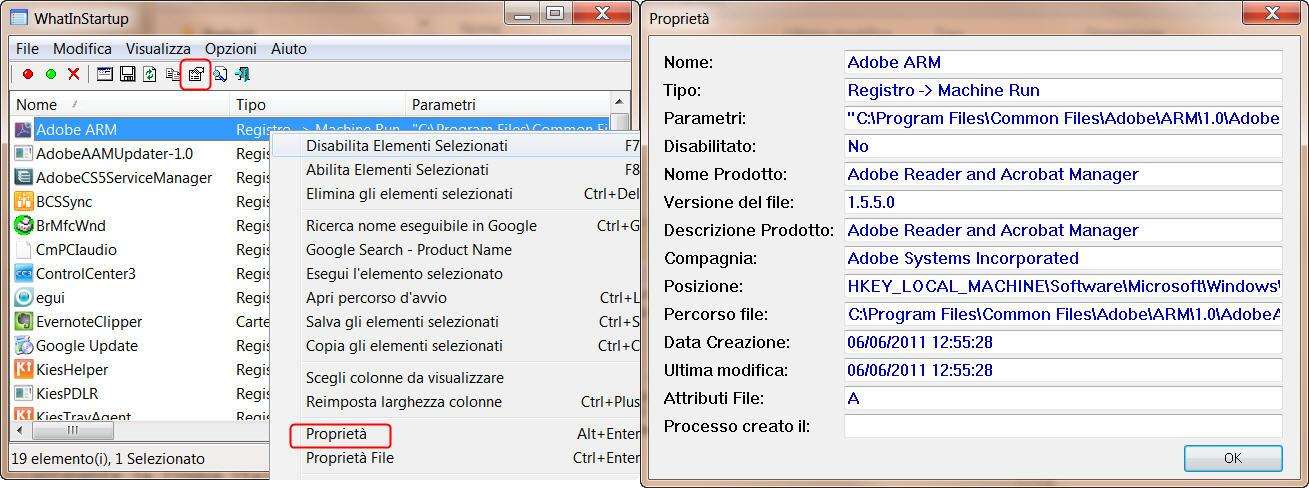This screenshot has height=488, width=1309.
Task: Click the red X delete toolbar icon
Action: (74, 74)
